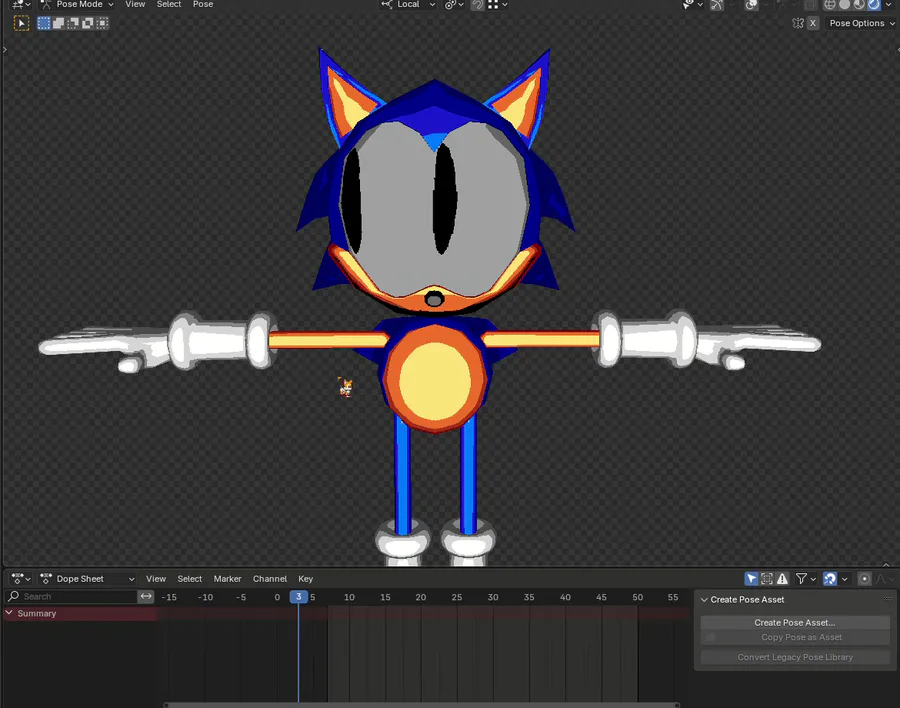Screen dimensions: 900x708
Task: Click the channel search field
Action: pos(71,597)
